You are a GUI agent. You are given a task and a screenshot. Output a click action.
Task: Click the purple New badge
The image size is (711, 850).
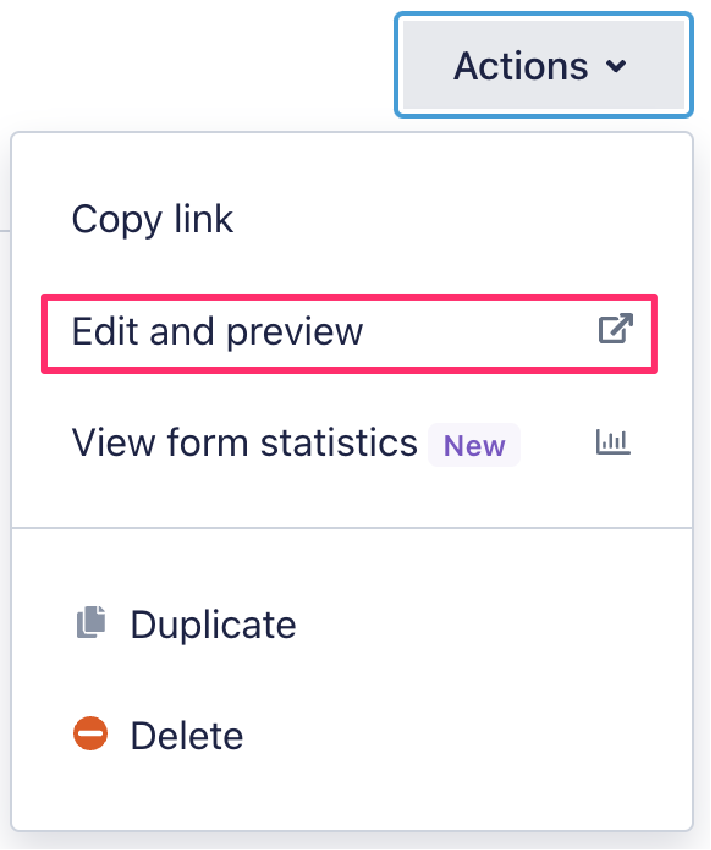pyautogui.click(x=474, y=445)
